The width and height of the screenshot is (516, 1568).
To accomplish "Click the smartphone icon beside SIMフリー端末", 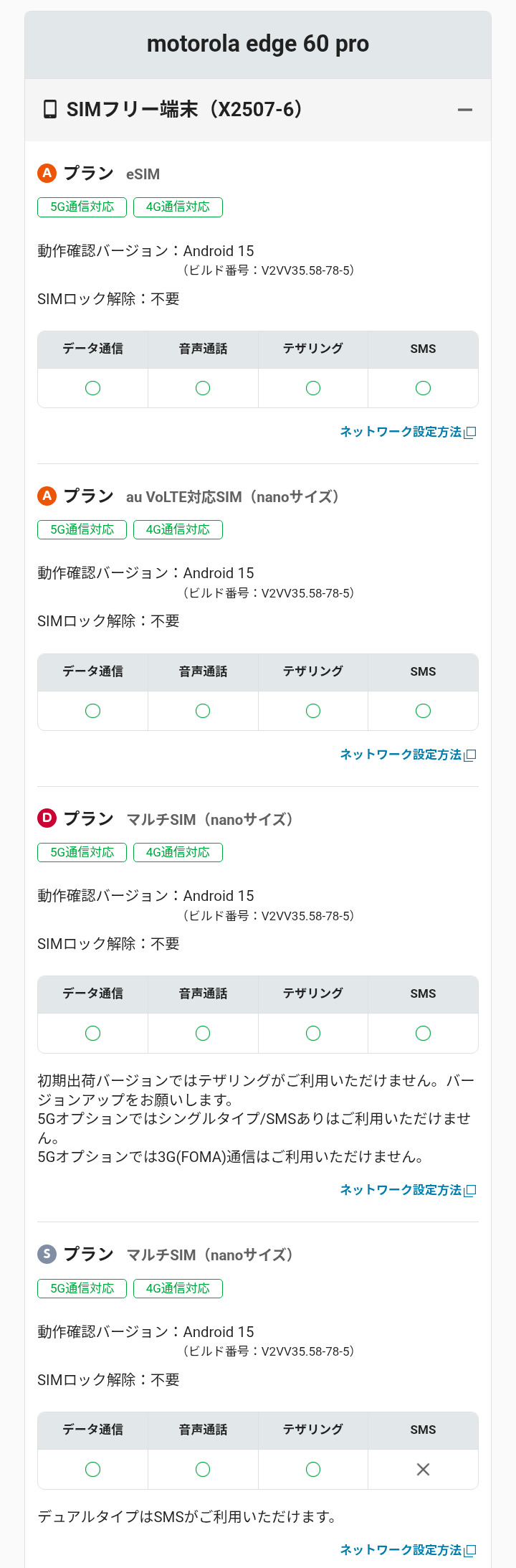I will coord(50,110).
